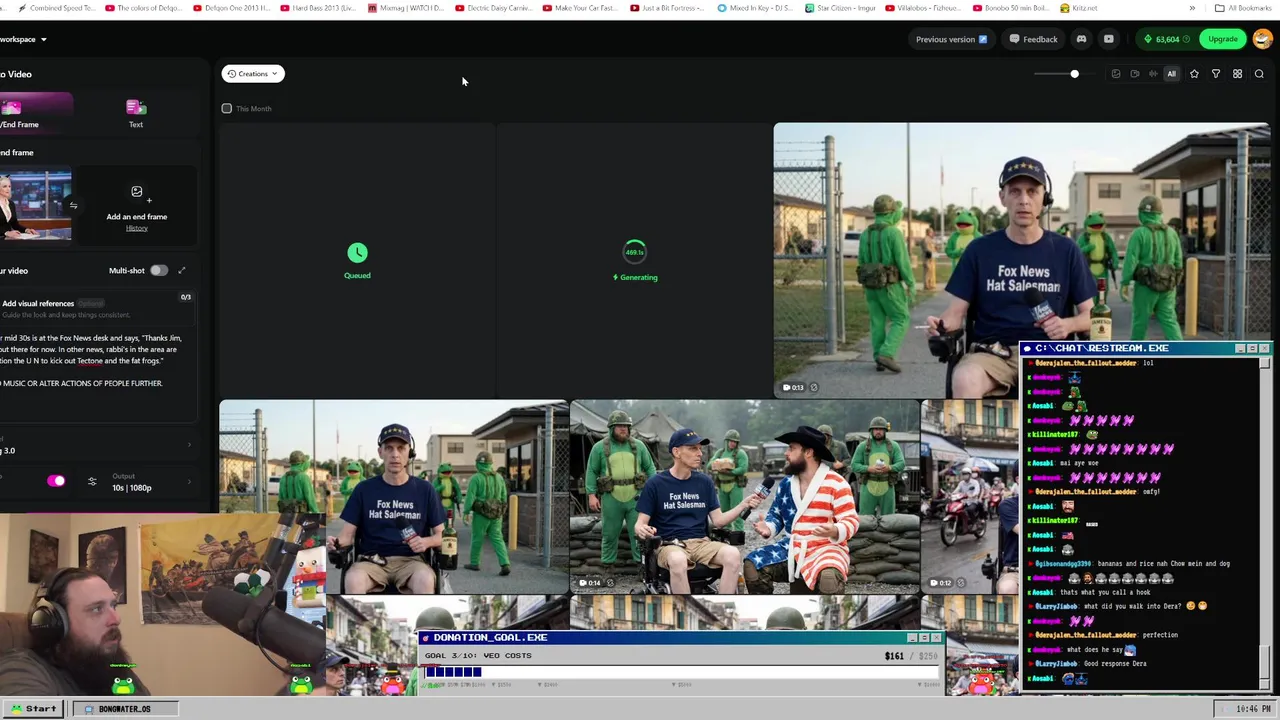This screenshot has width=1280, height=720.
Task: Switch the grid layout view icon
Action: [1237, 74]
